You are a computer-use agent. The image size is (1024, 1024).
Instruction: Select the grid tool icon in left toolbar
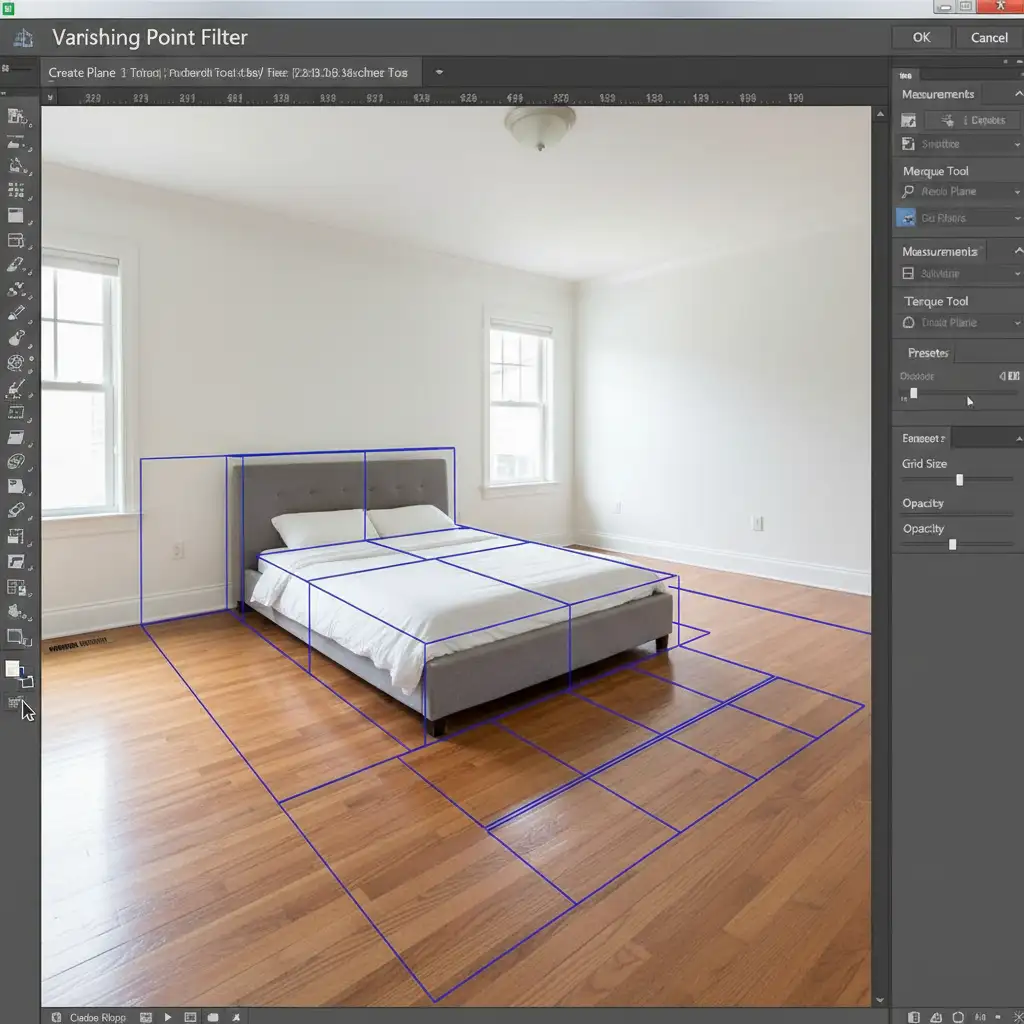tap(16, 190)
